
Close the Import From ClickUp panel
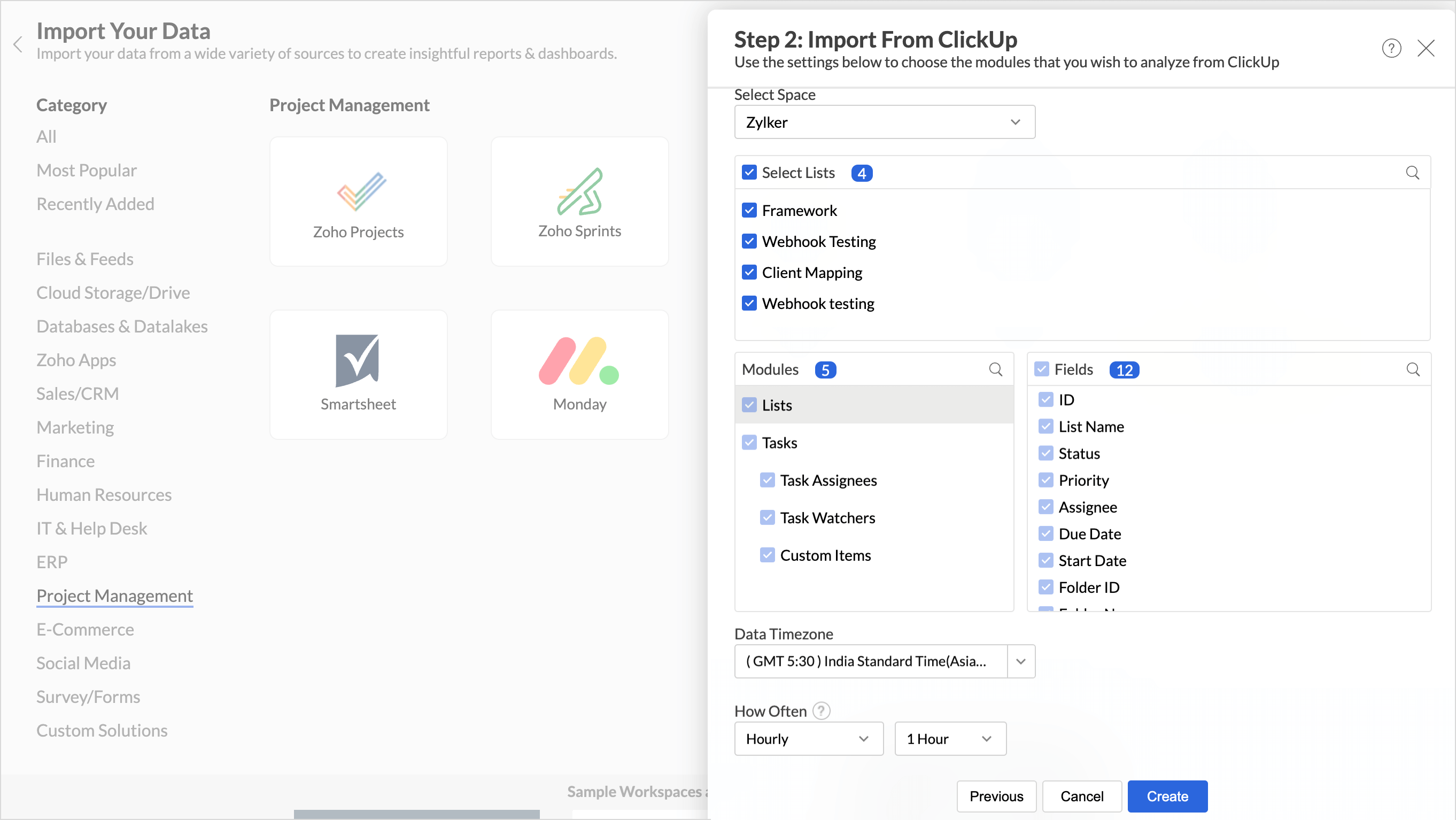tap(1426, 49)
